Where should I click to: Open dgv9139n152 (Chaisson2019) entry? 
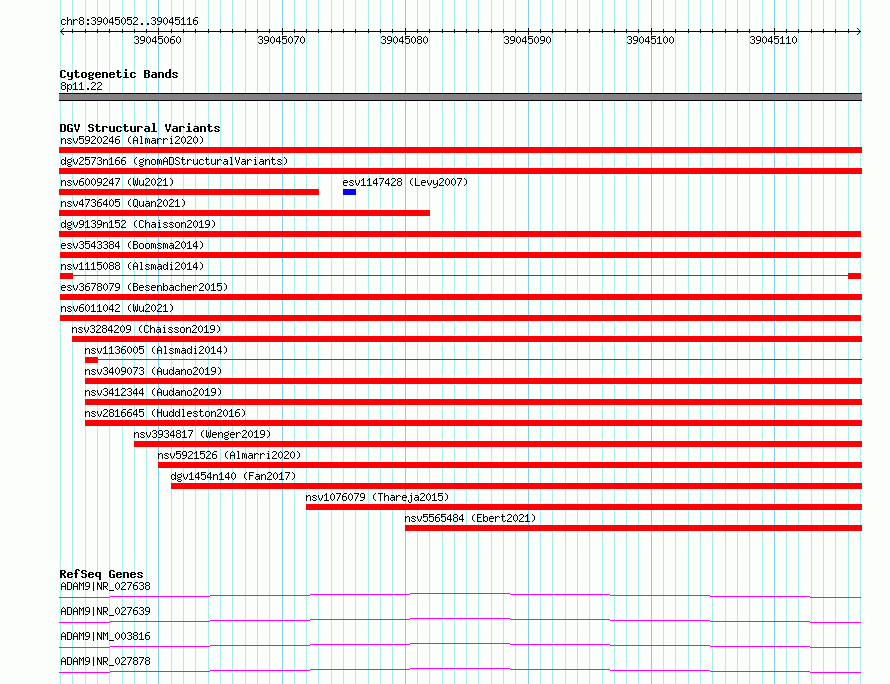point(138,224)
